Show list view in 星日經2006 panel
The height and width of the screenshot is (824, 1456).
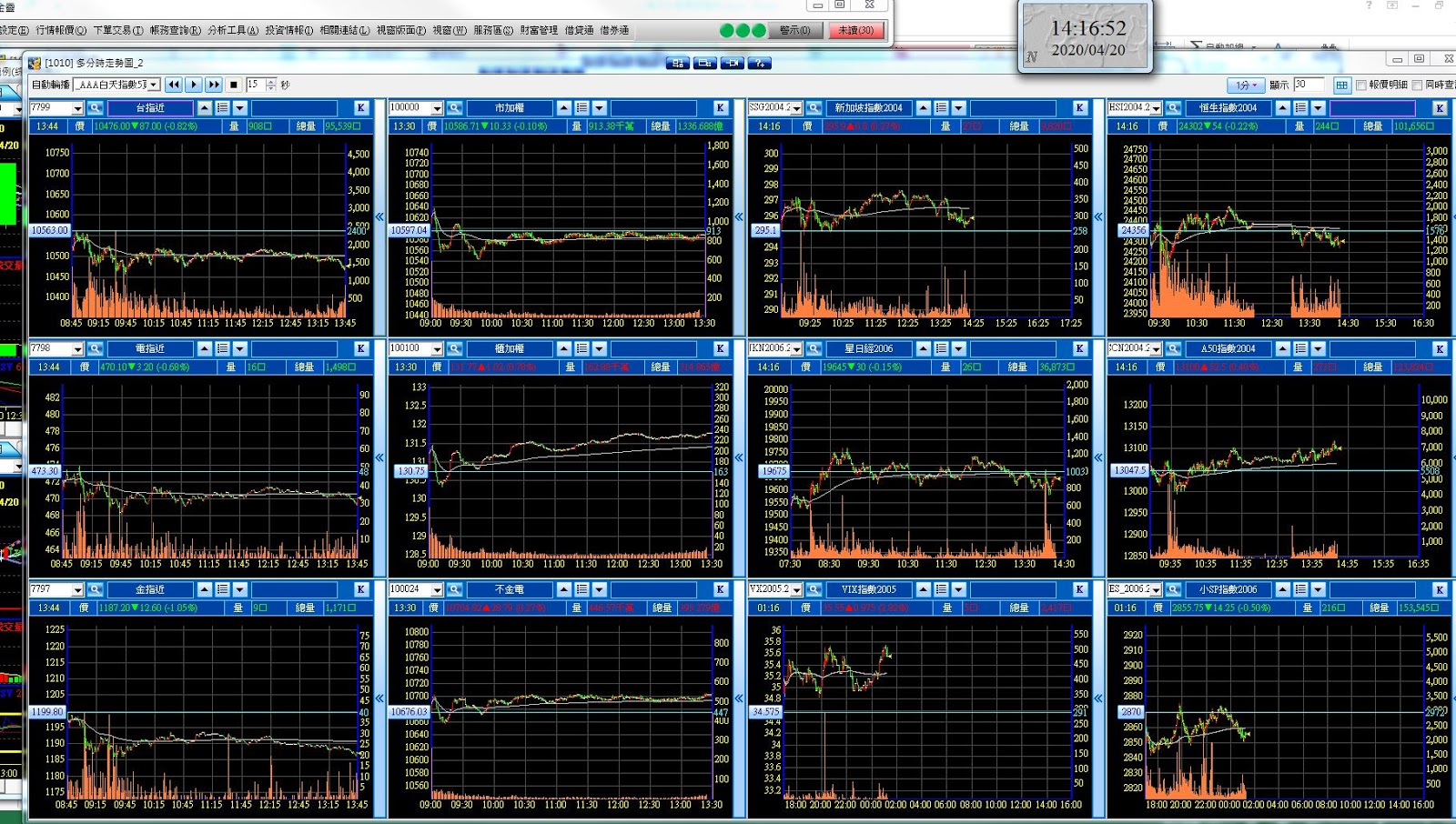941,349
